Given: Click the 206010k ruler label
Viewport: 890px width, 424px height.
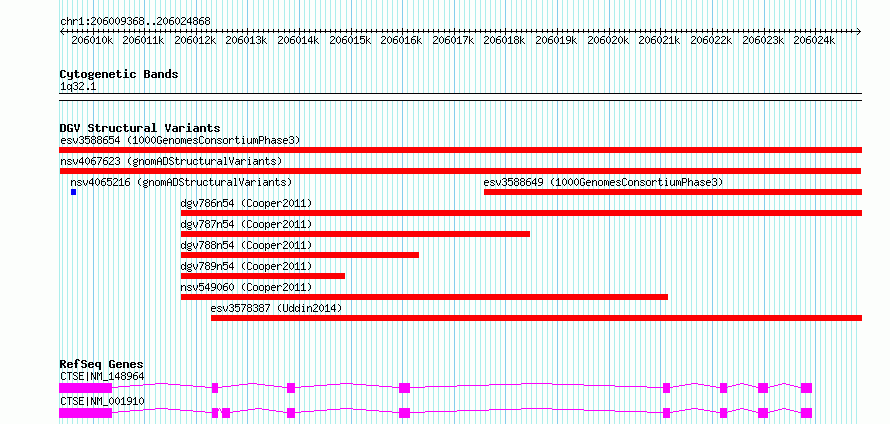Looking at the screenshot, I should (92, 40).
